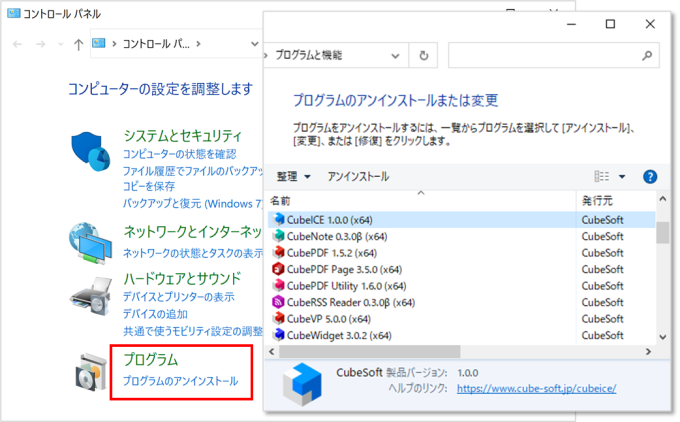
Task: Sort list by 名前 column header
Action: (x=280, y=201)
